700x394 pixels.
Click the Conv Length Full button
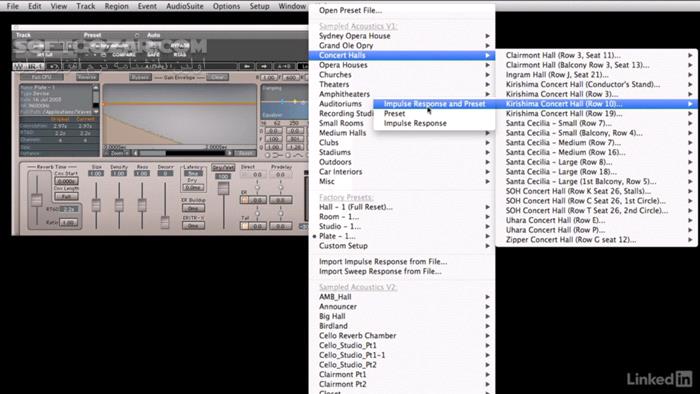pyautogui.click(x=67, y=196)
